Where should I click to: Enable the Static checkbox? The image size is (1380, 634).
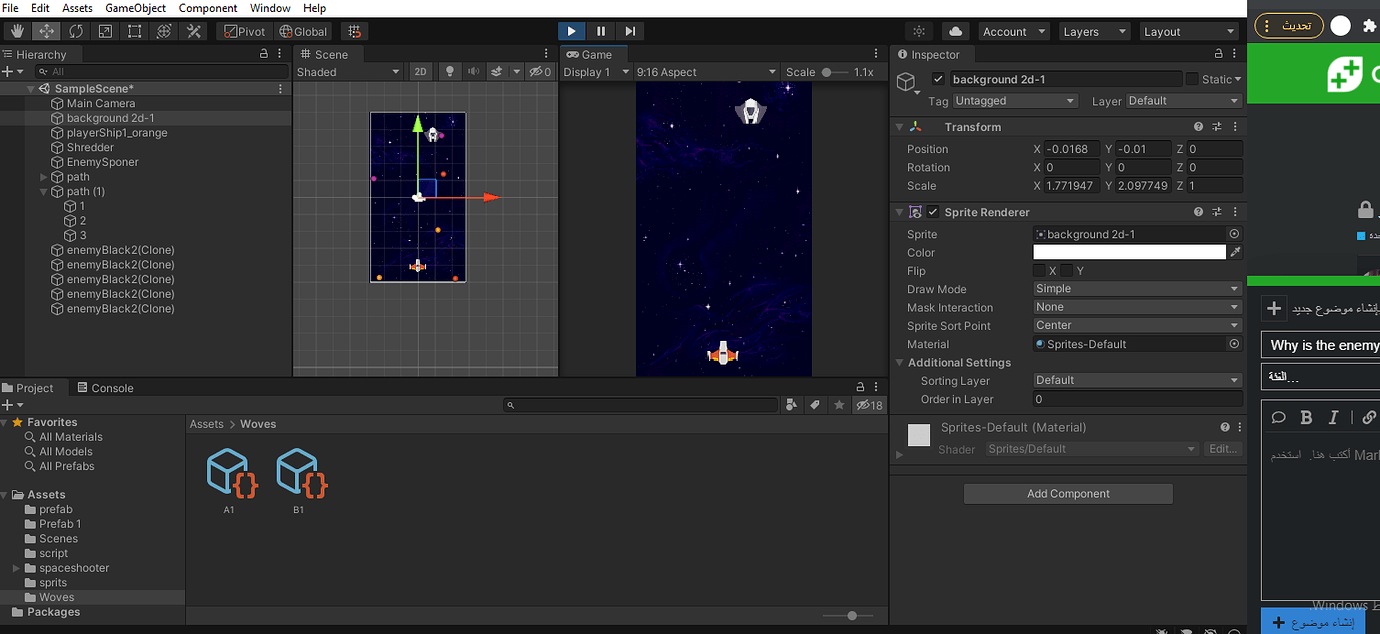(x=1192, y=79)
